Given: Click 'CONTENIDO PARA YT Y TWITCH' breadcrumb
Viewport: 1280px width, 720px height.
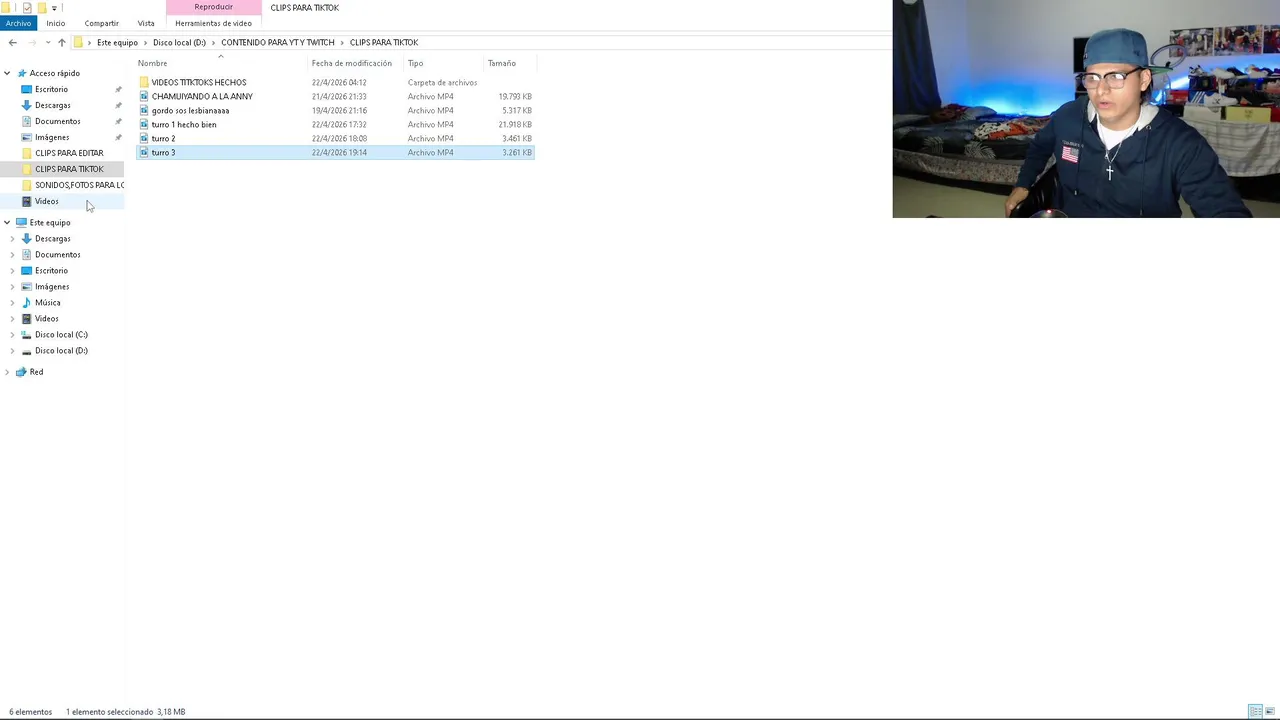Looking at the screenshot, I should pos(278,42).
